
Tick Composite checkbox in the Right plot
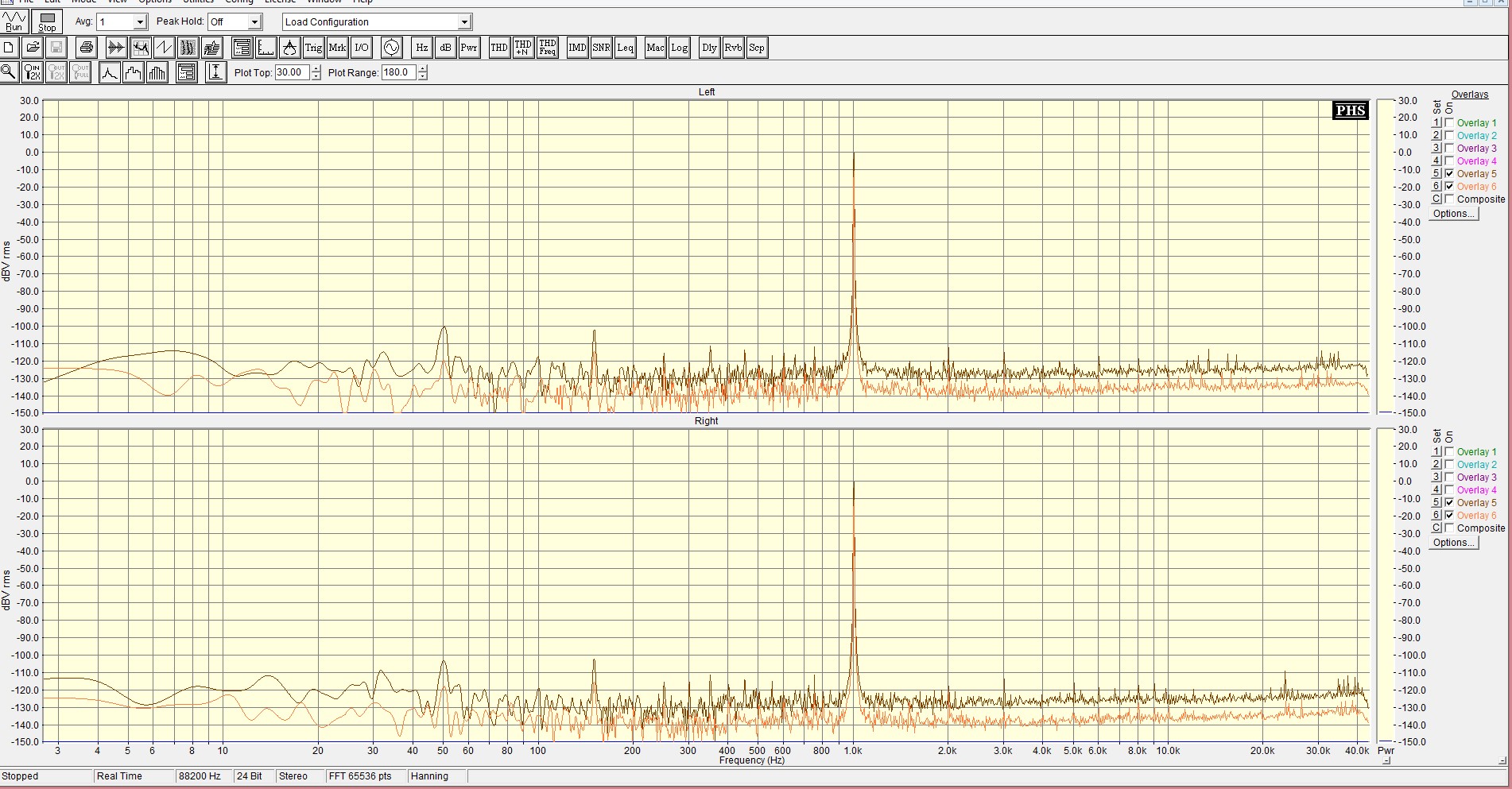click(1450, 528)
